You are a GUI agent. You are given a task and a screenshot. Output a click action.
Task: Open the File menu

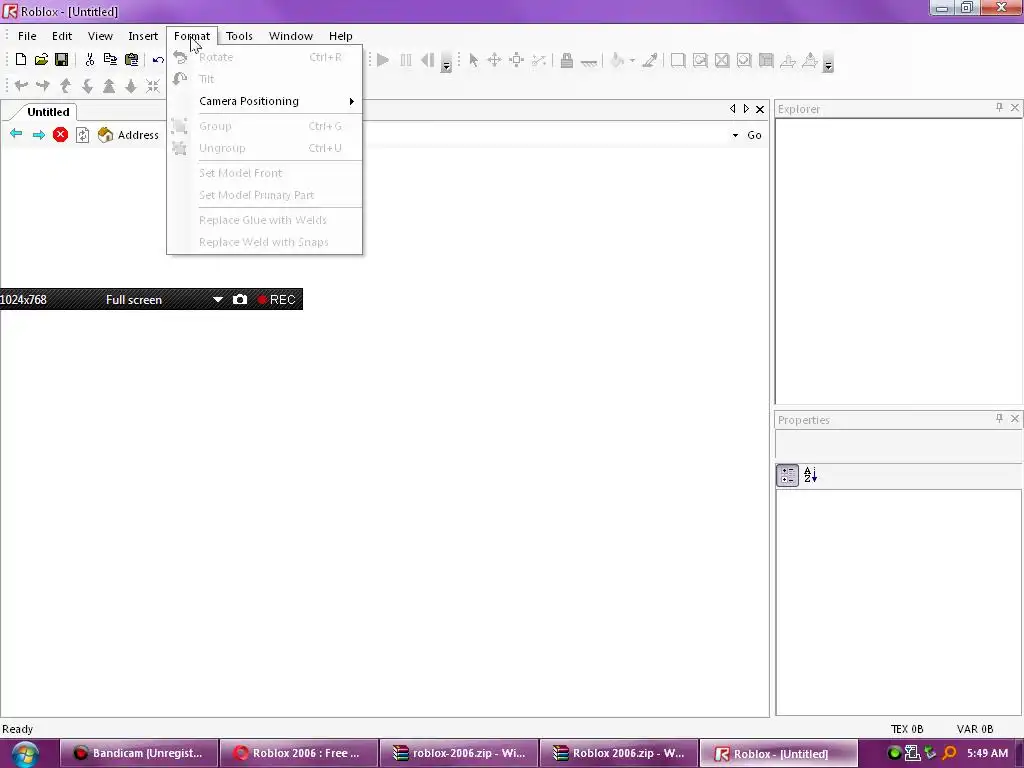27,36
